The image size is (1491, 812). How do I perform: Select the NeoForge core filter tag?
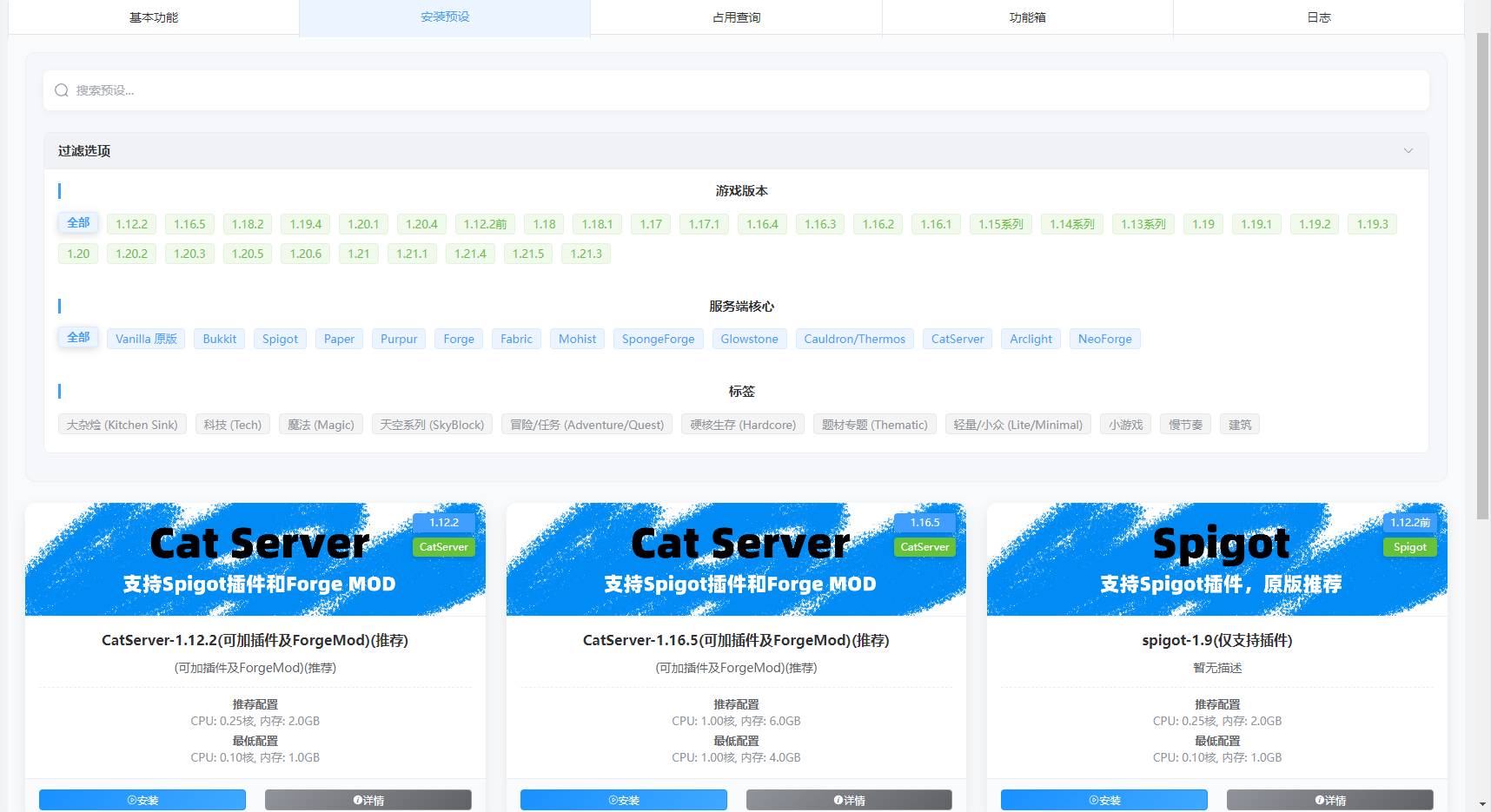click(1104, 339)
